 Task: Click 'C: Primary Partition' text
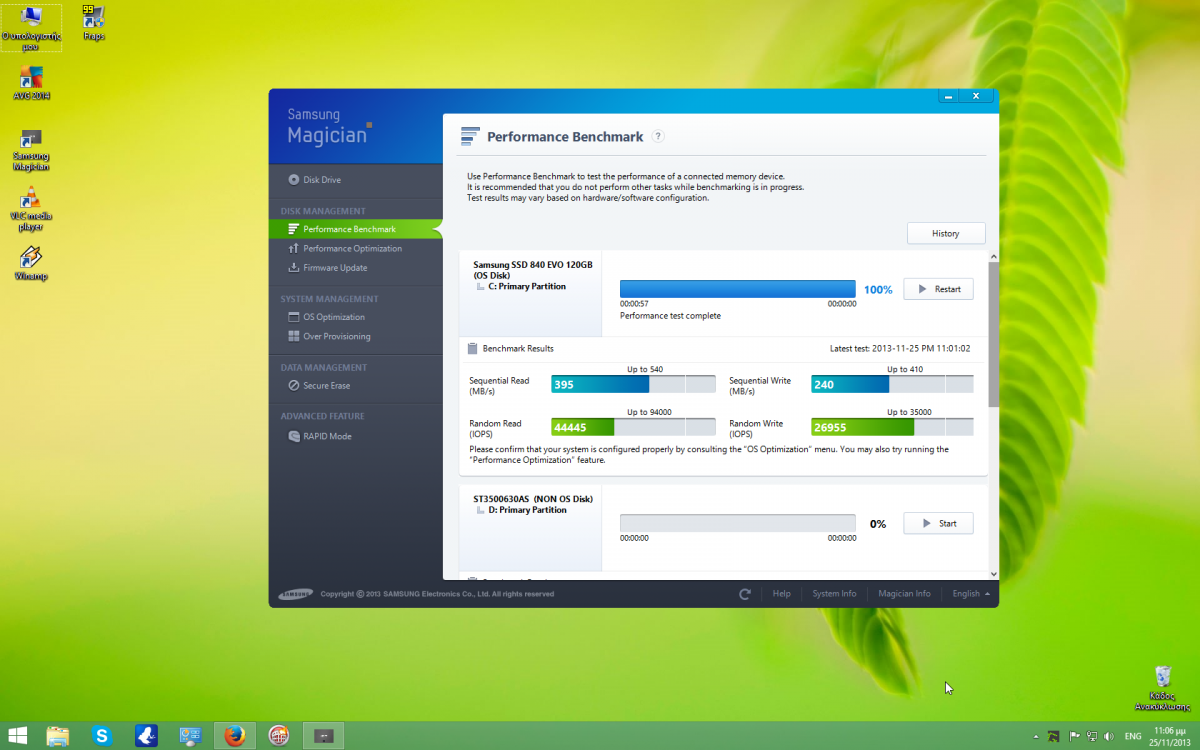pyautogui.click(x=527, y=286)
